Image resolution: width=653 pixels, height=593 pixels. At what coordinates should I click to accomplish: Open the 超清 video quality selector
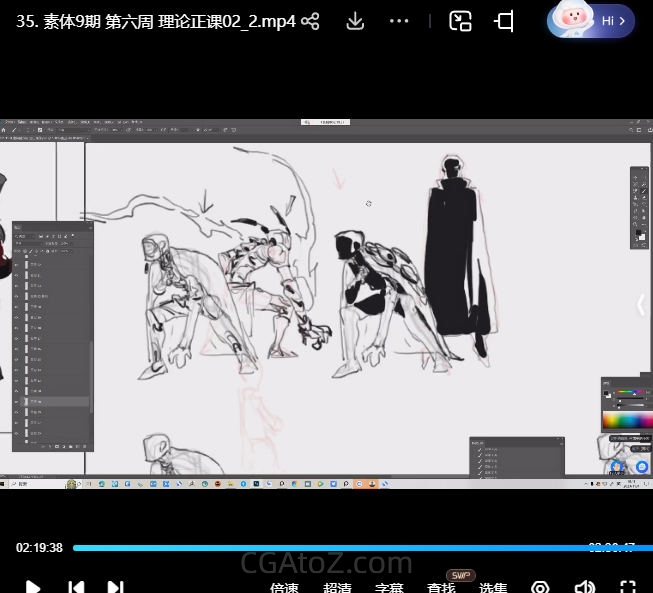[x=337, y=588]
